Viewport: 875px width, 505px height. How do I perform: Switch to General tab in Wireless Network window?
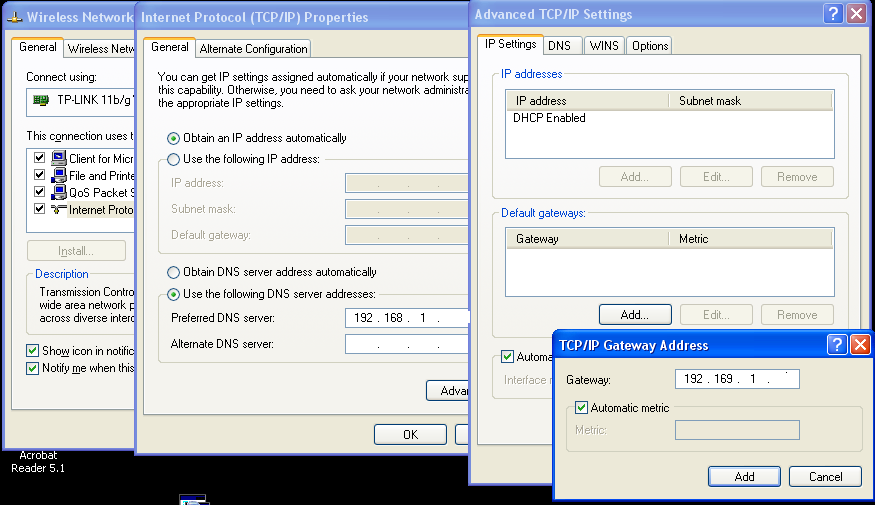coord(37,47)
